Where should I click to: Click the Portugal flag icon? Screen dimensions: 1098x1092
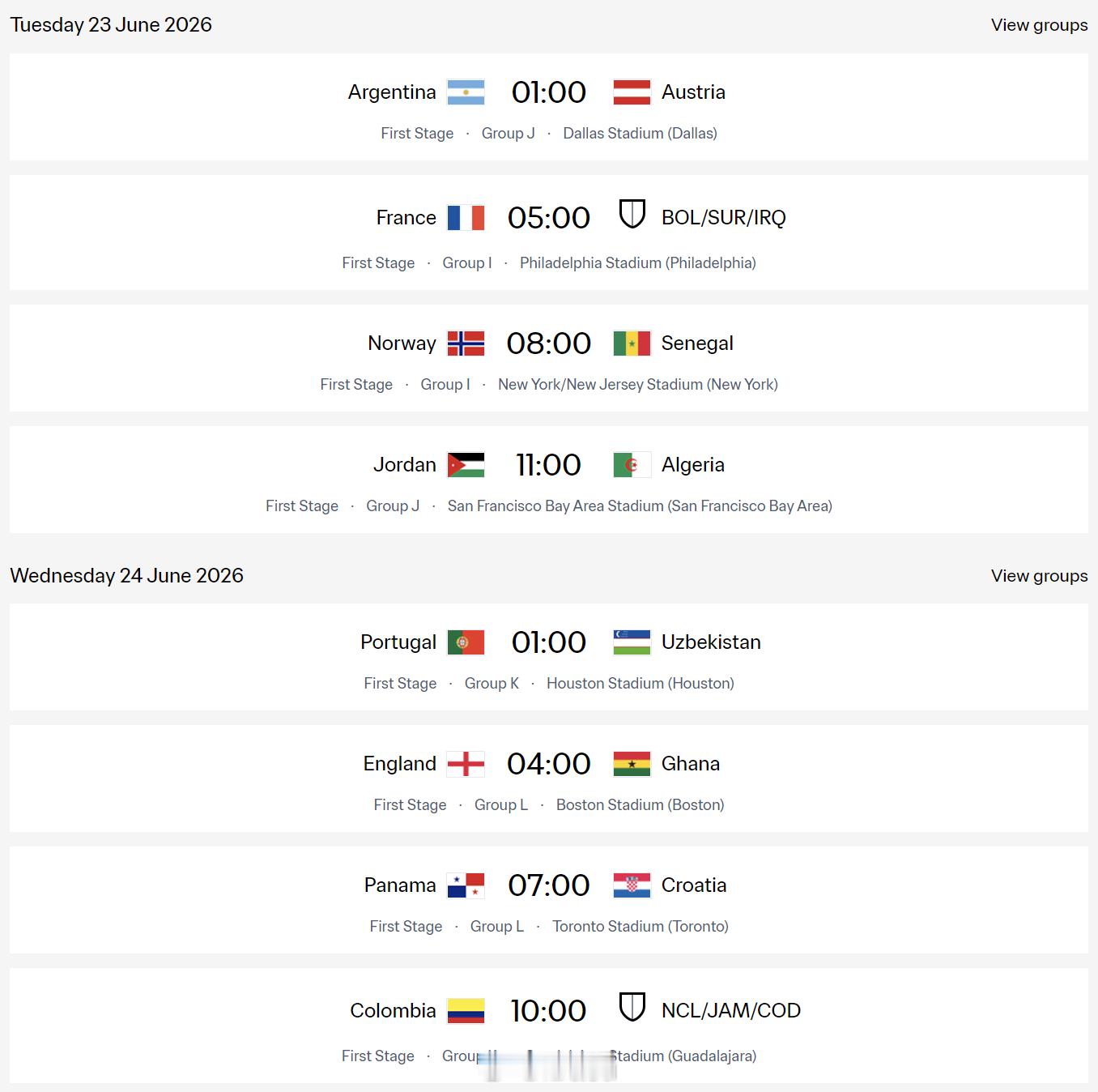(466, 642)
